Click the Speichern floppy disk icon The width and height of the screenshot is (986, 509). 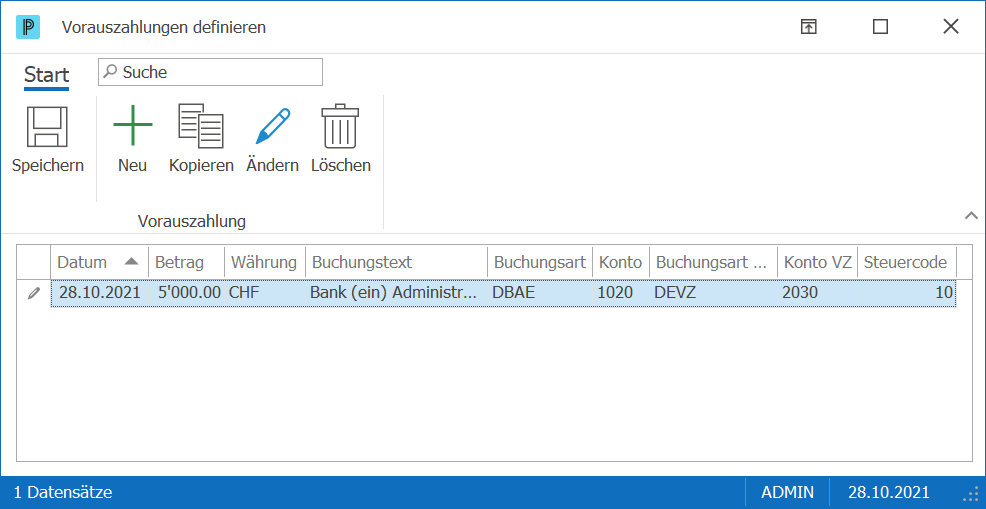coord(47,127)
